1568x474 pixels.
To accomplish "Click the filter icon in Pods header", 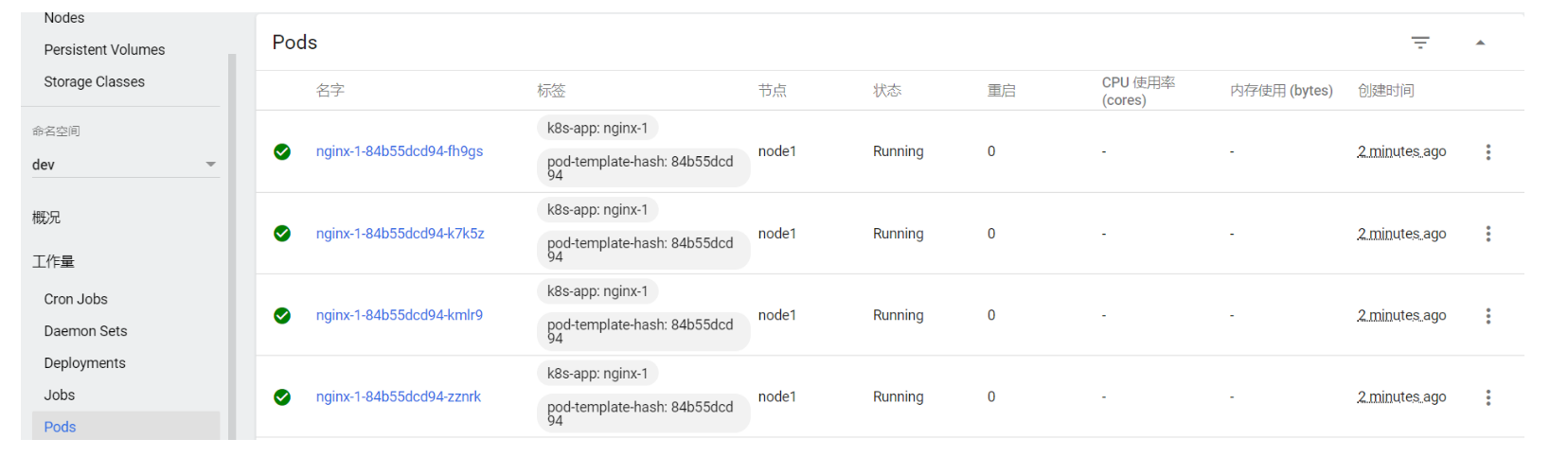I will click(x=1419, y=43).
